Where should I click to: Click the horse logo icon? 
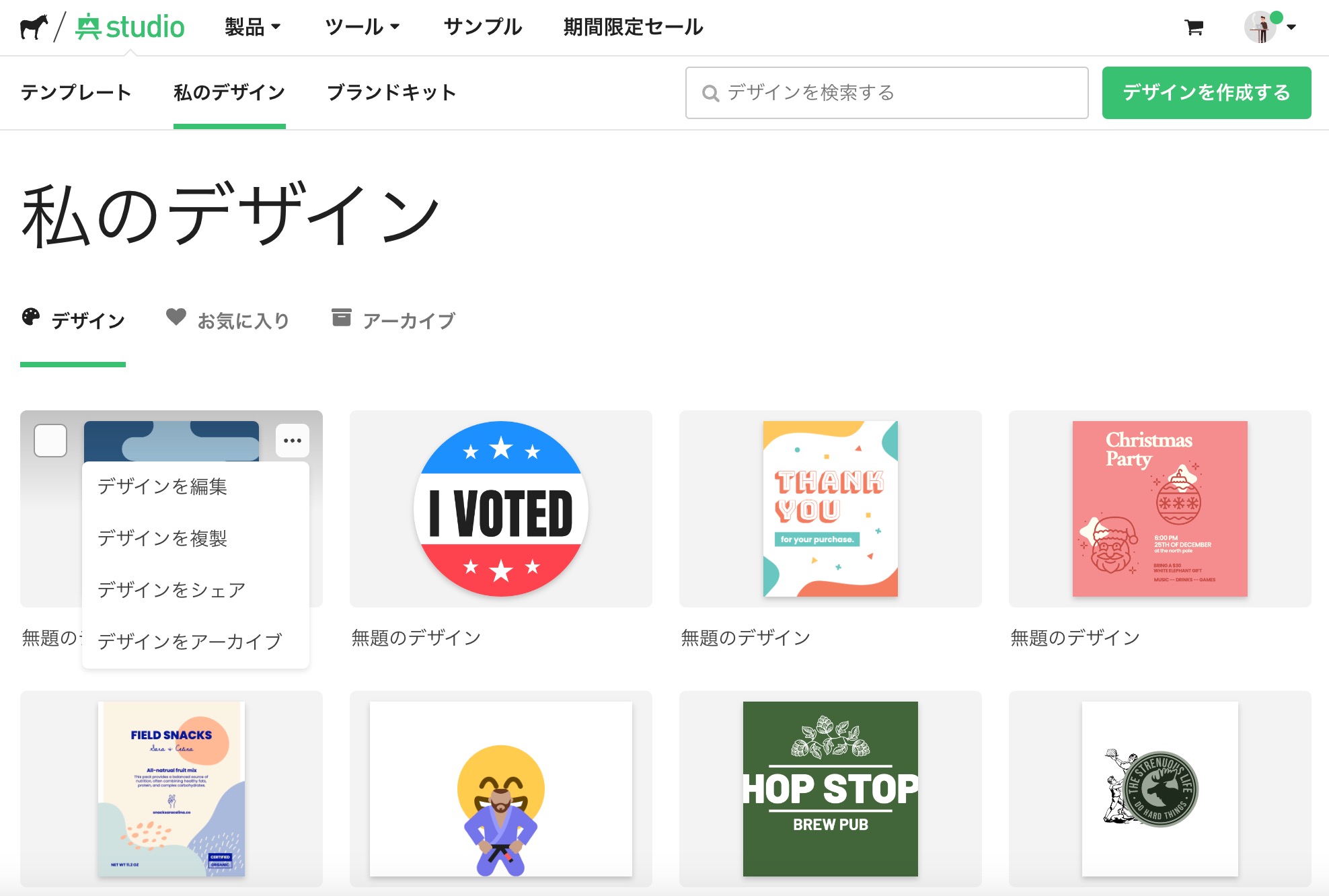(32, 27)
